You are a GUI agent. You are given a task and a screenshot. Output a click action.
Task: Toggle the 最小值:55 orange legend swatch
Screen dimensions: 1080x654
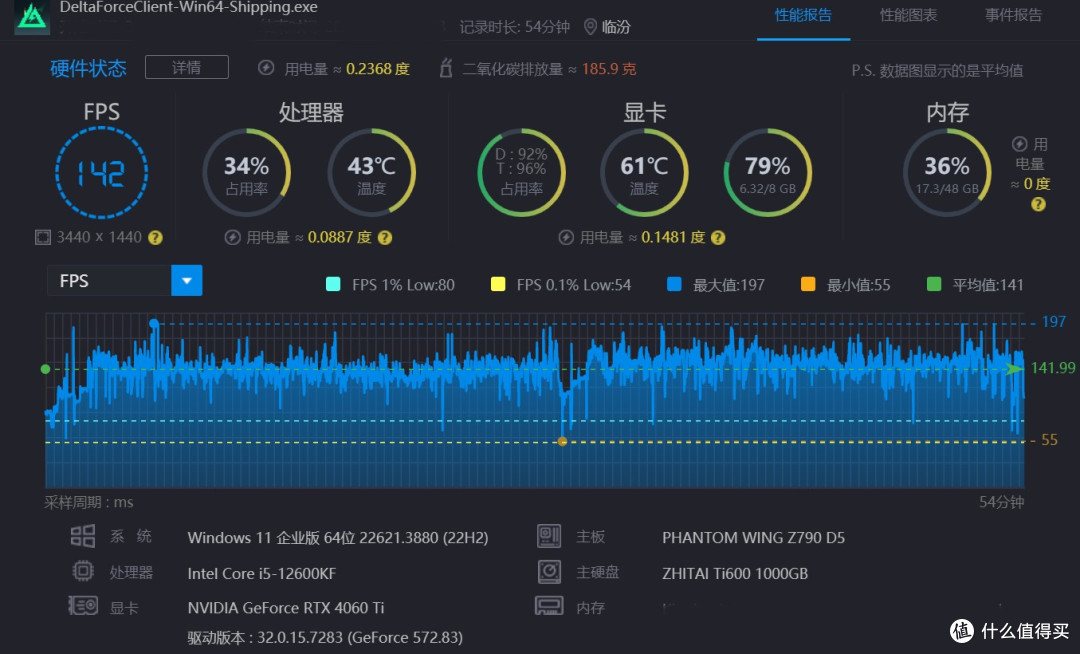[808, 284]
